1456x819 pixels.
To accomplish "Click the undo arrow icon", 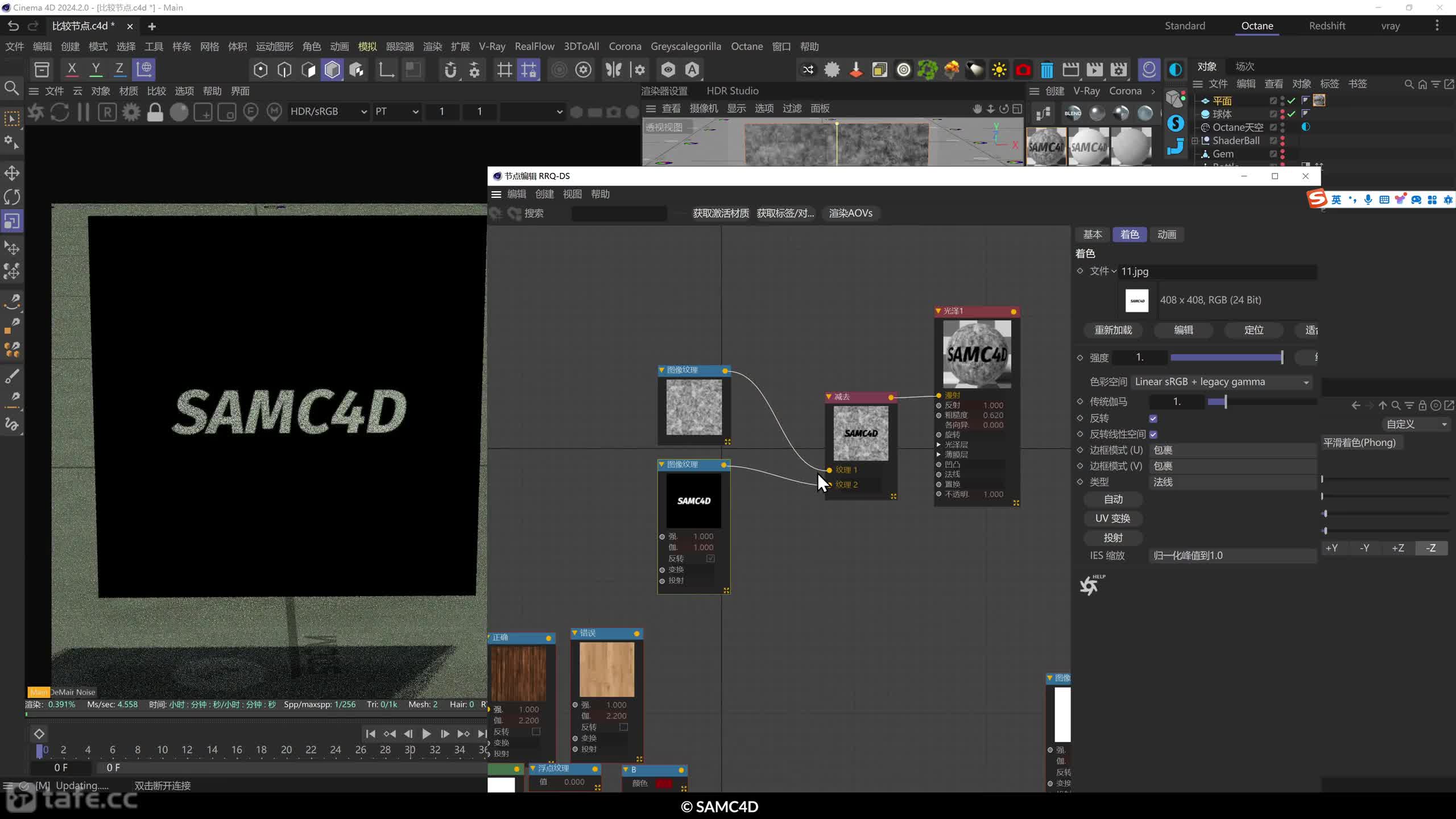I will point(13,26).
